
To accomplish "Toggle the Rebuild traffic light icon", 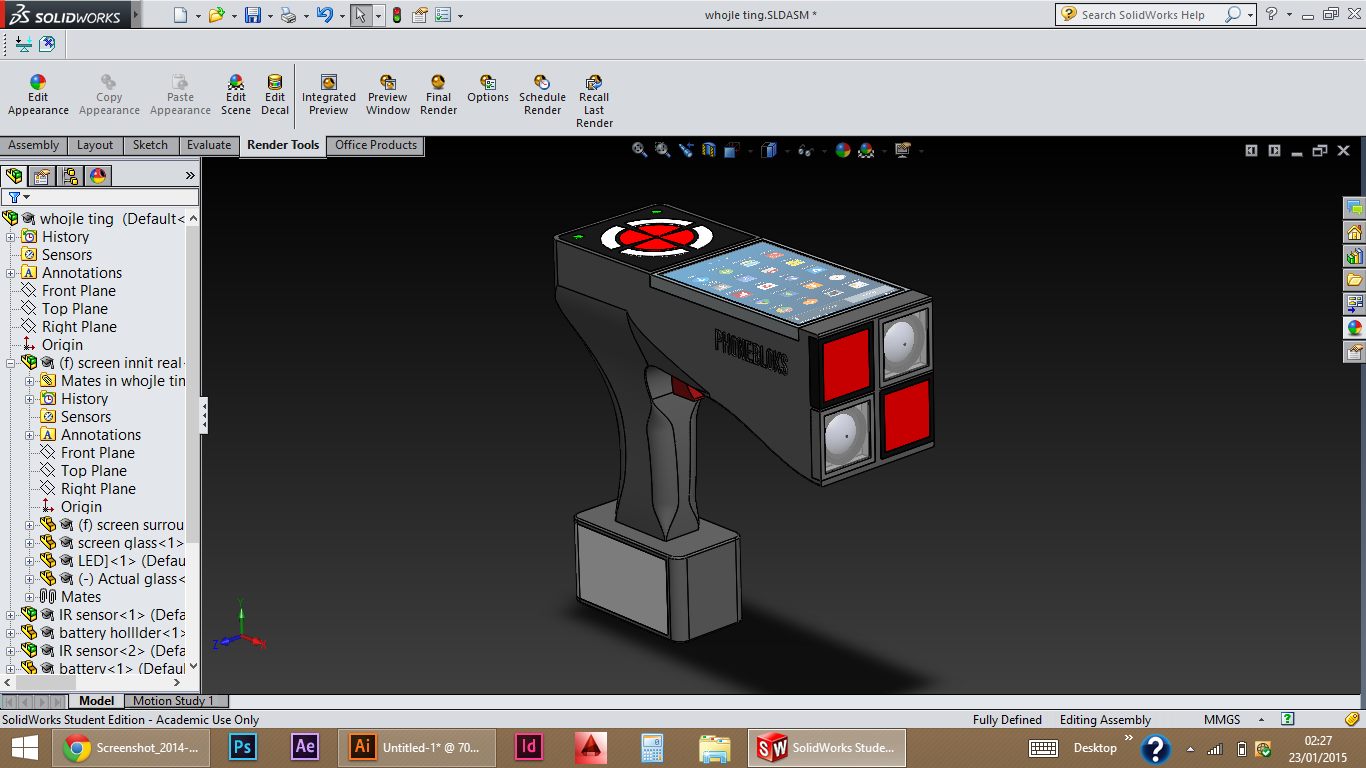I will [397, 15].
